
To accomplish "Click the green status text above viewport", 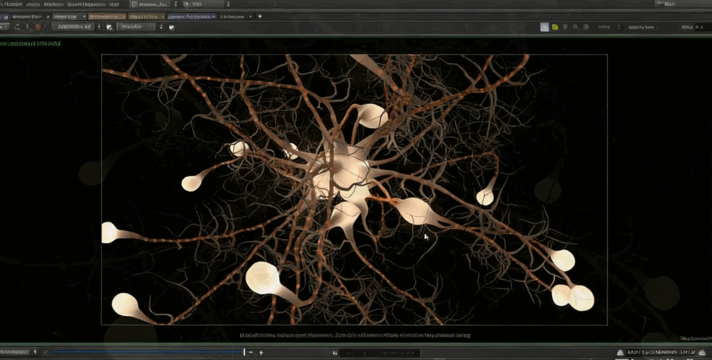I will pyautogui.click(x=30, y=44).
